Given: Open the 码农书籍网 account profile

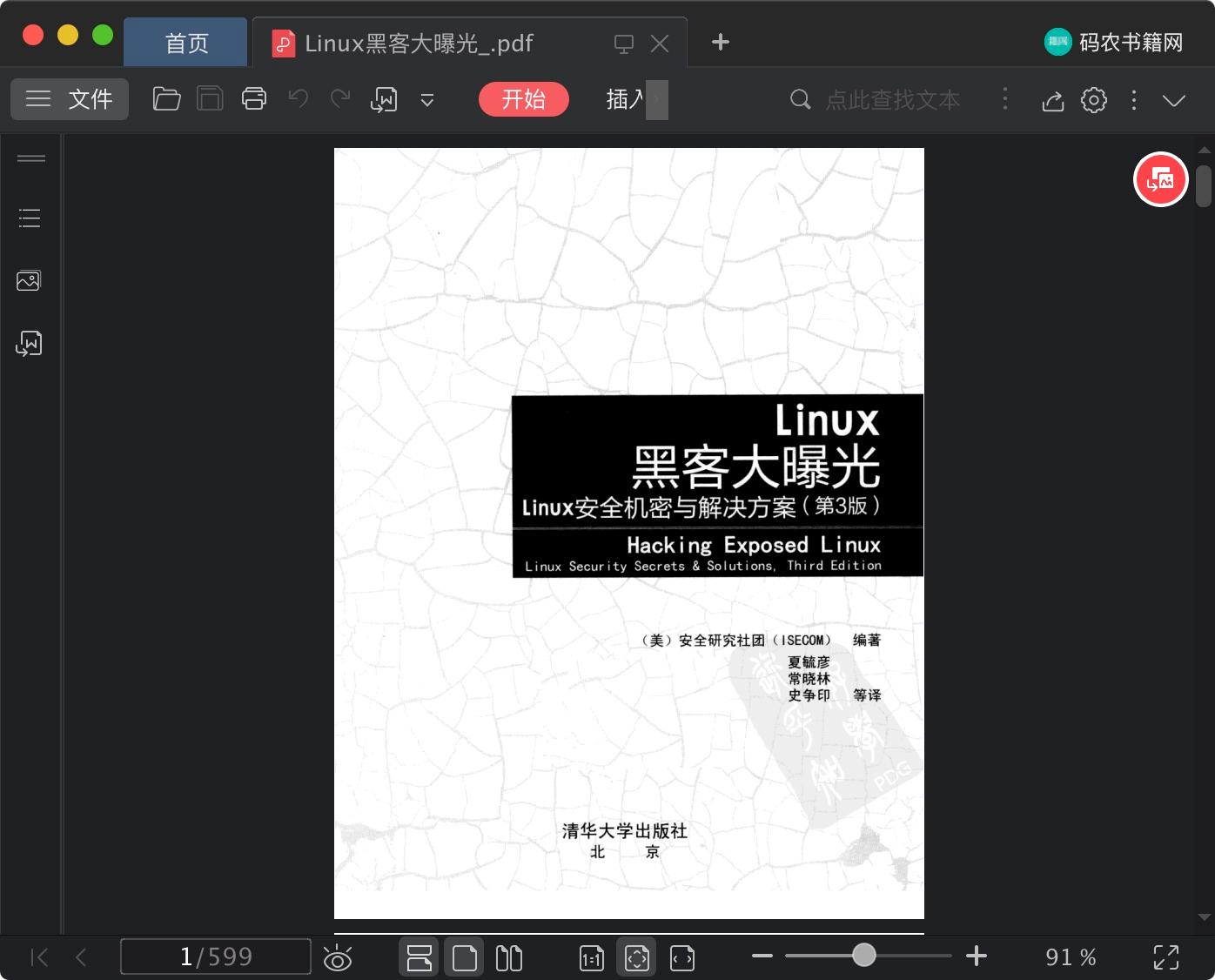Looking at the screenshot, I should tap(1114, 42).
